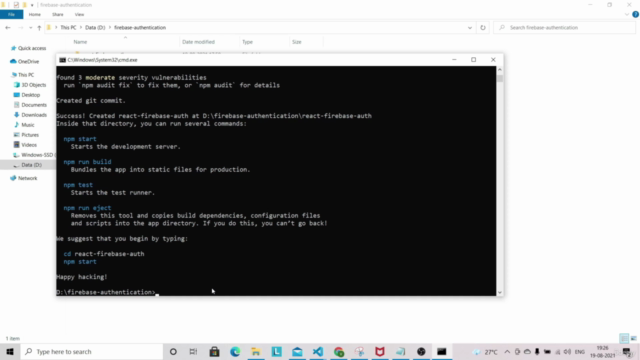The image size is (640, 360).
Task: Open File Explorer taskbar icon
Action: click(x=256, y=351)
